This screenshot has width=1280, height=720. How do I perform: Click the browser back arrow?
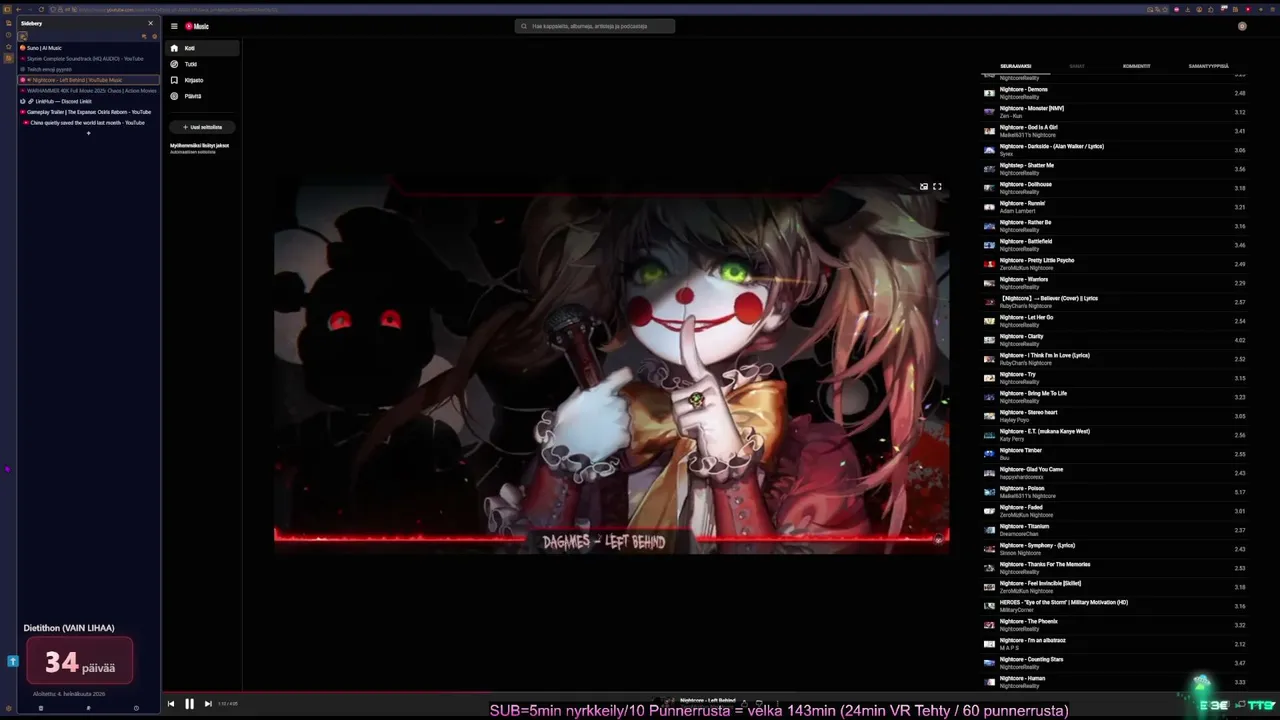point(18,9)
